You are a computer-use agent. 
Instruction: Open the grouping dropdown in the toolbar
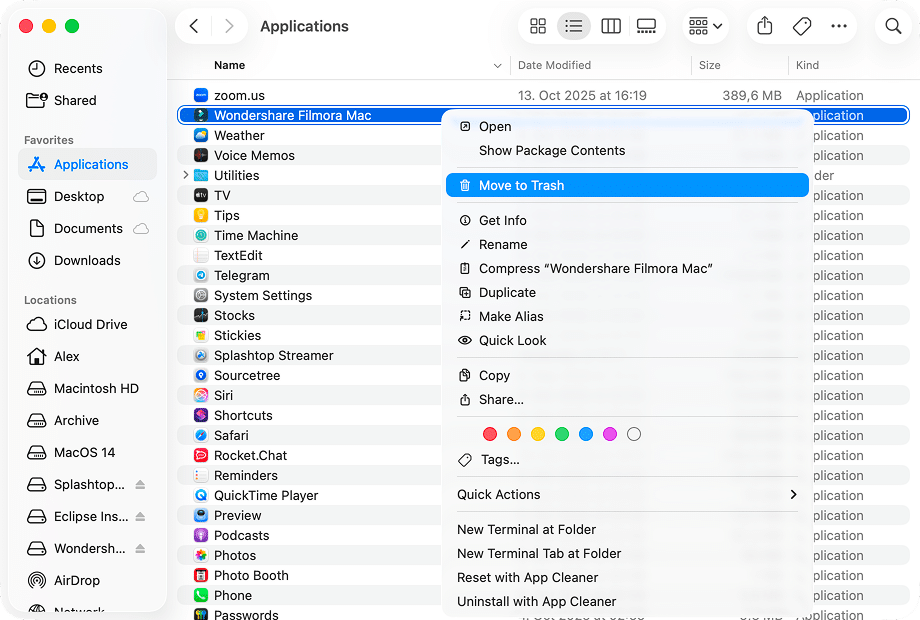pos(705,26)
